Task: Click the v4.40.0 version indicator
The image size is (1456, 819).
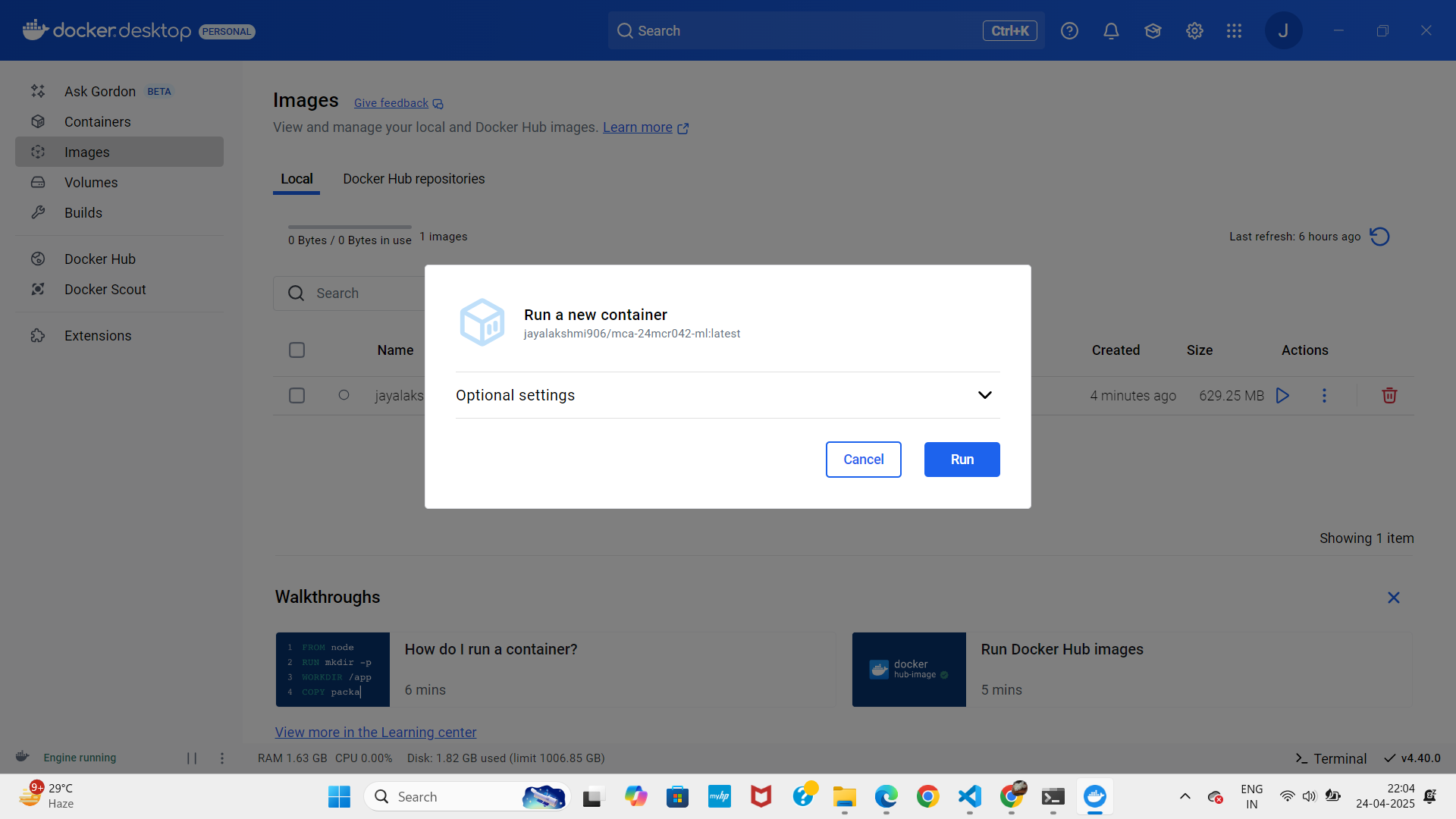Action: click(x=1412, y=758)
